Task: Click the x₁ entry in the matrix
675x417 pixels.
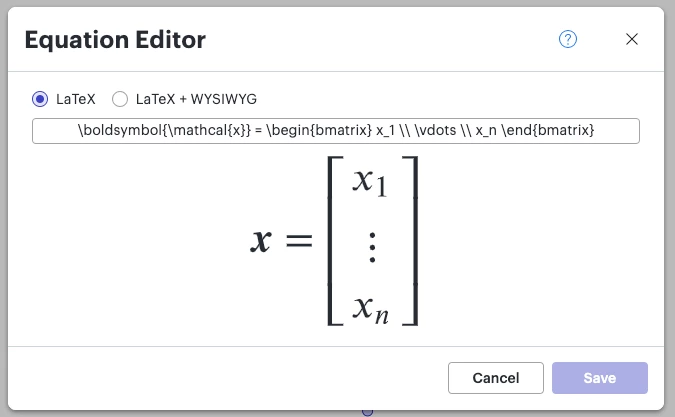Action: [370, 182]
